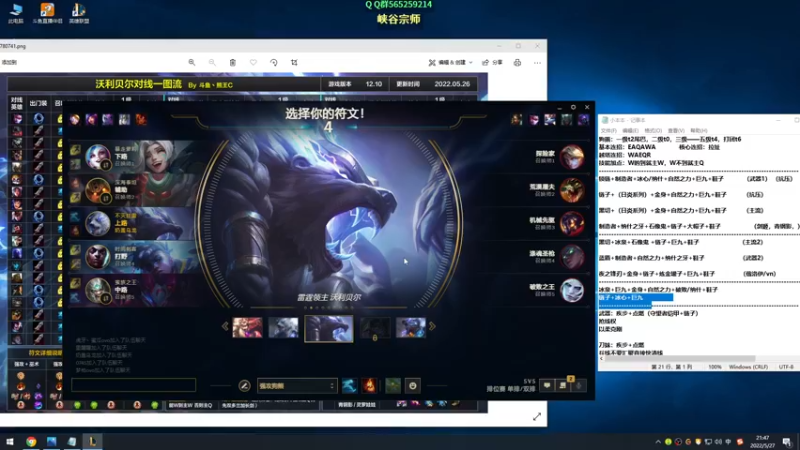Click the greyed-out voice icon in League client
This screenshot has width=800, height=450.
point(579,385)
